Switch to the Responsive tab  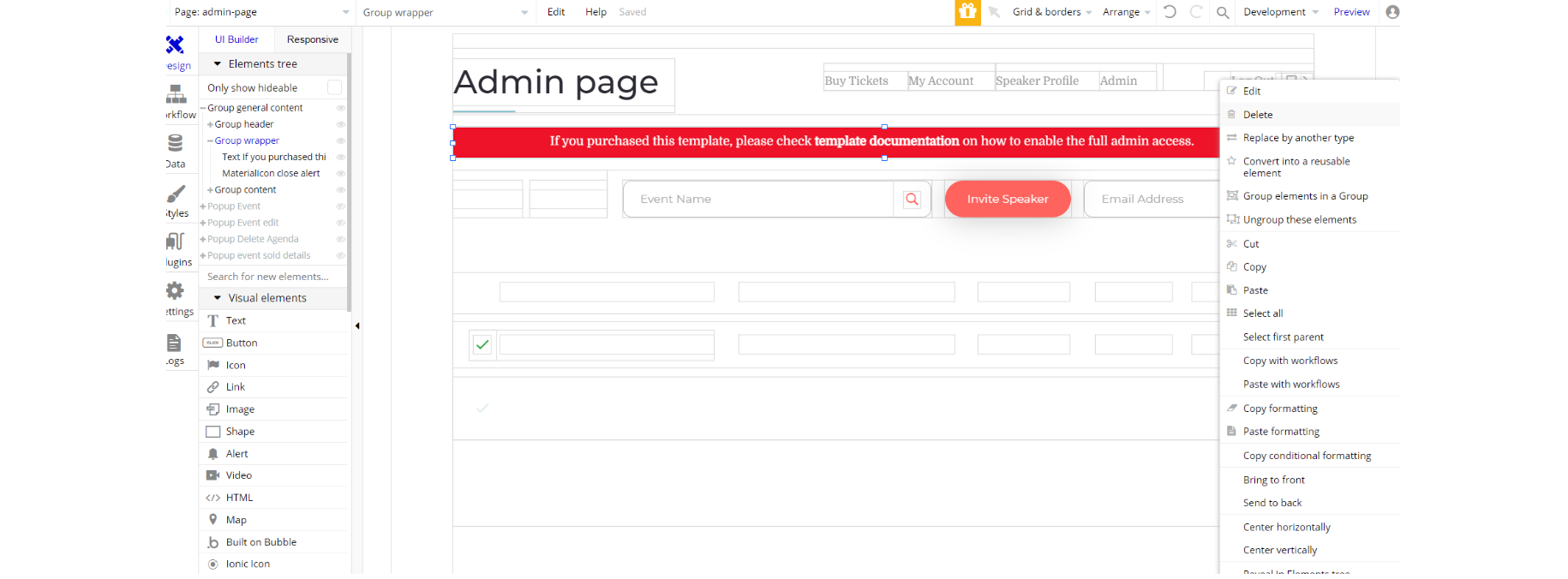312,39
